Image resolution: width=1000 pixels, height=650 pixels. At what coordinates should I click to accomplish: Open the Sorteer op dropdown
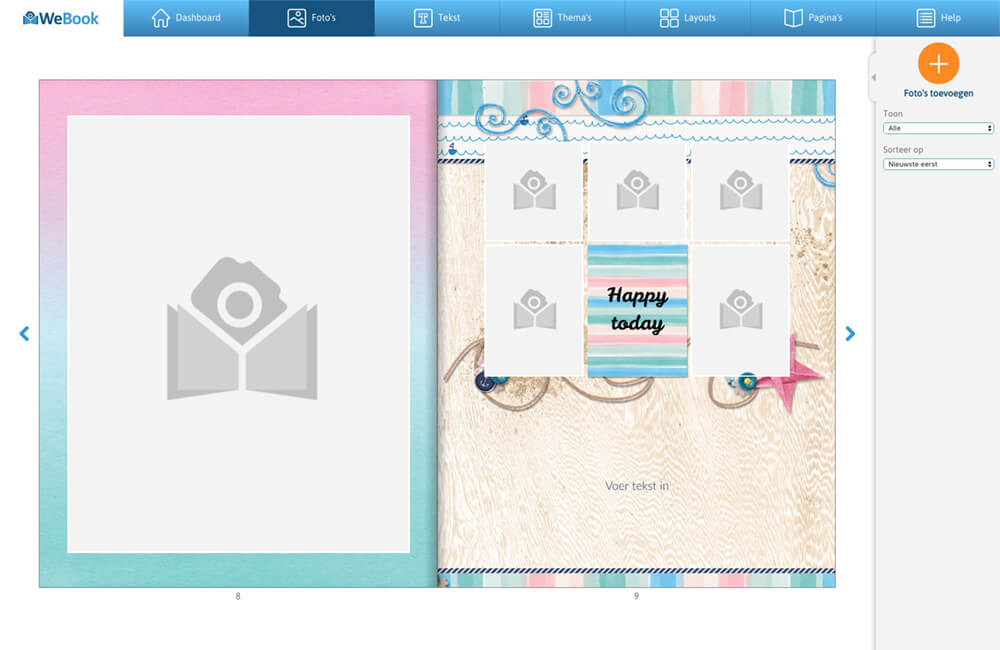click(x=938, y=164)
